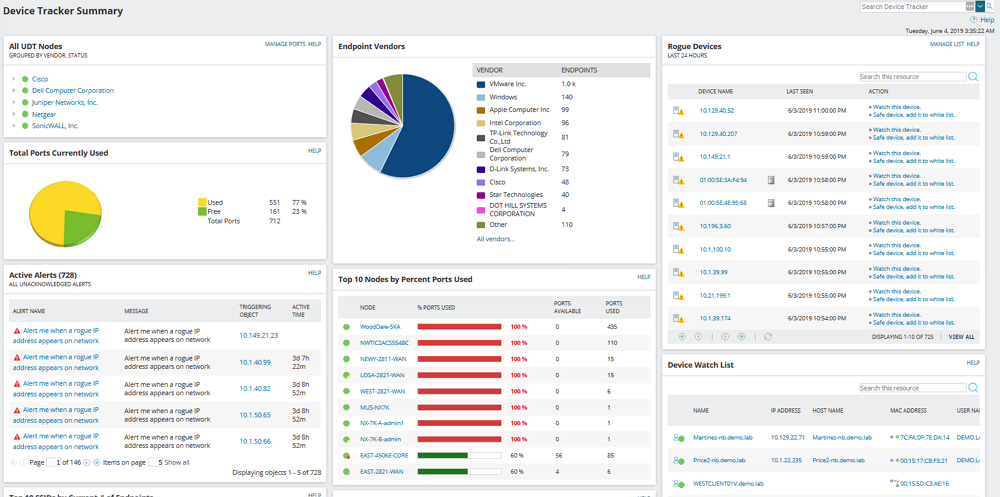Click the user status icon for Martinez-nb.demo.lab
This screenshot has width=1000, height=497.
[x=679, y=438]
